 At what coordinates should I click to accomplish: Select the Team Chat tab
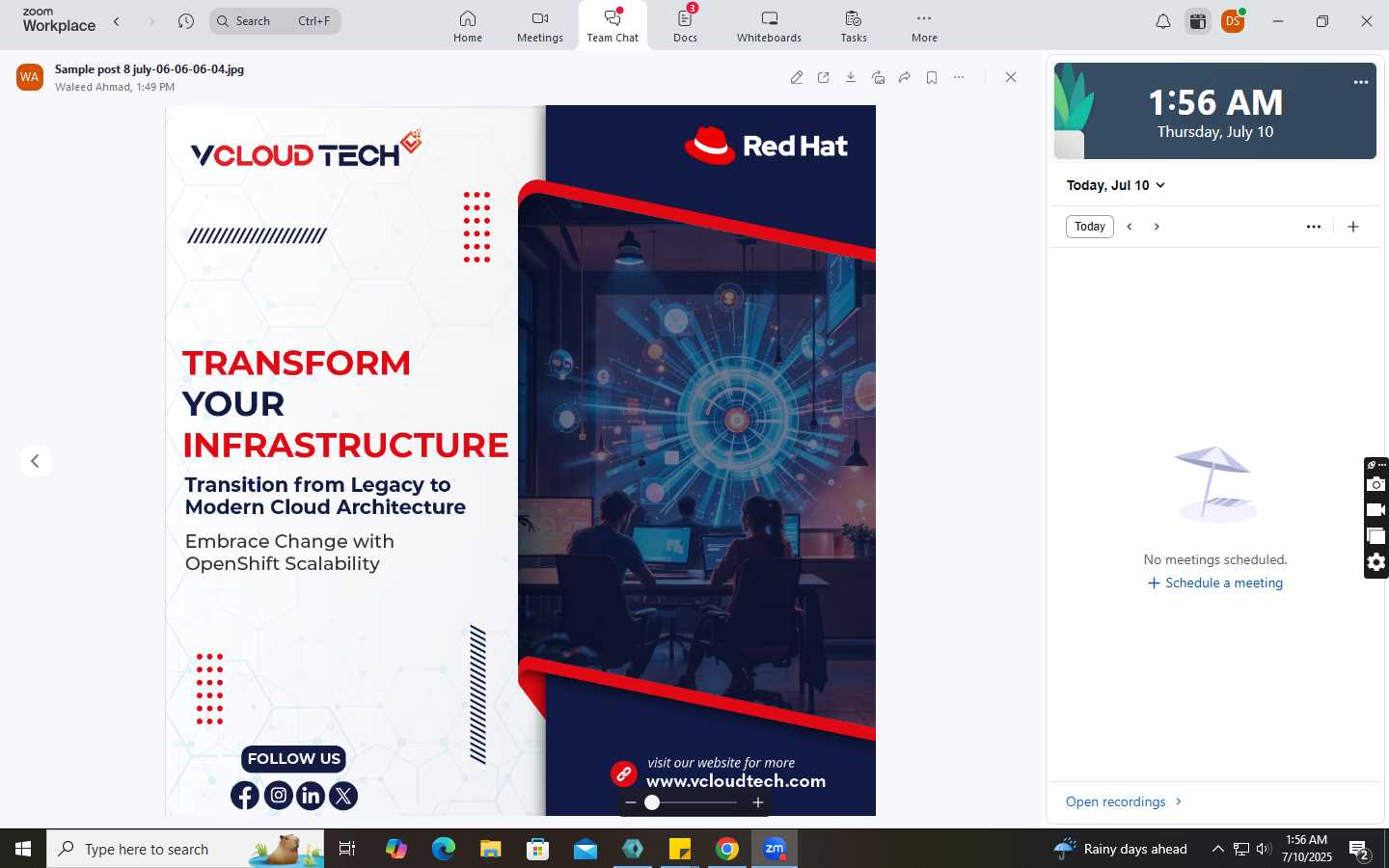coord(613,26)
